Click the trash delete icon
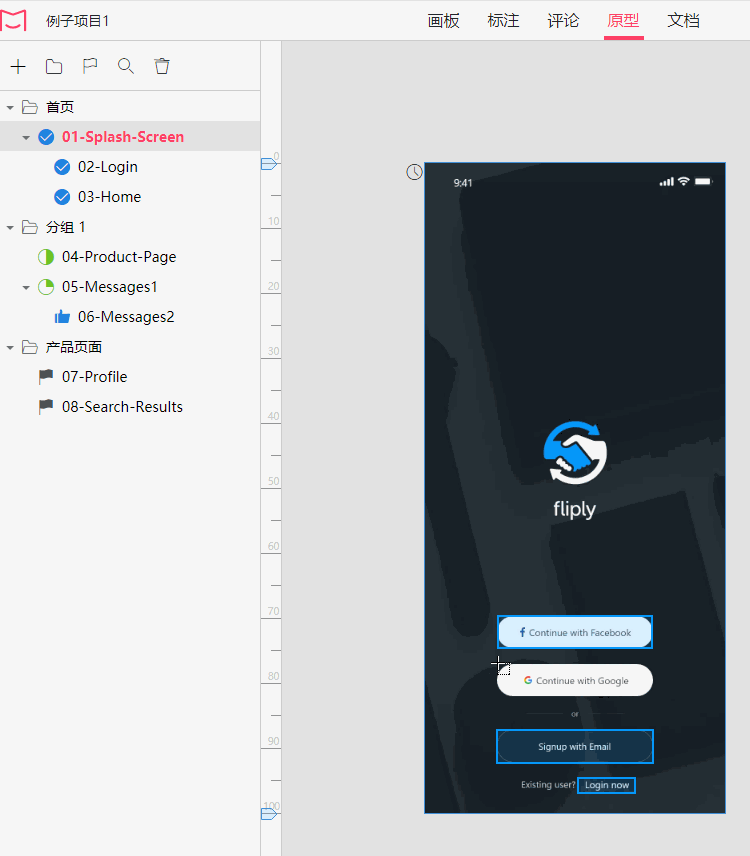The width and height of the screenshot is (750, 856). tap(162, 66)
